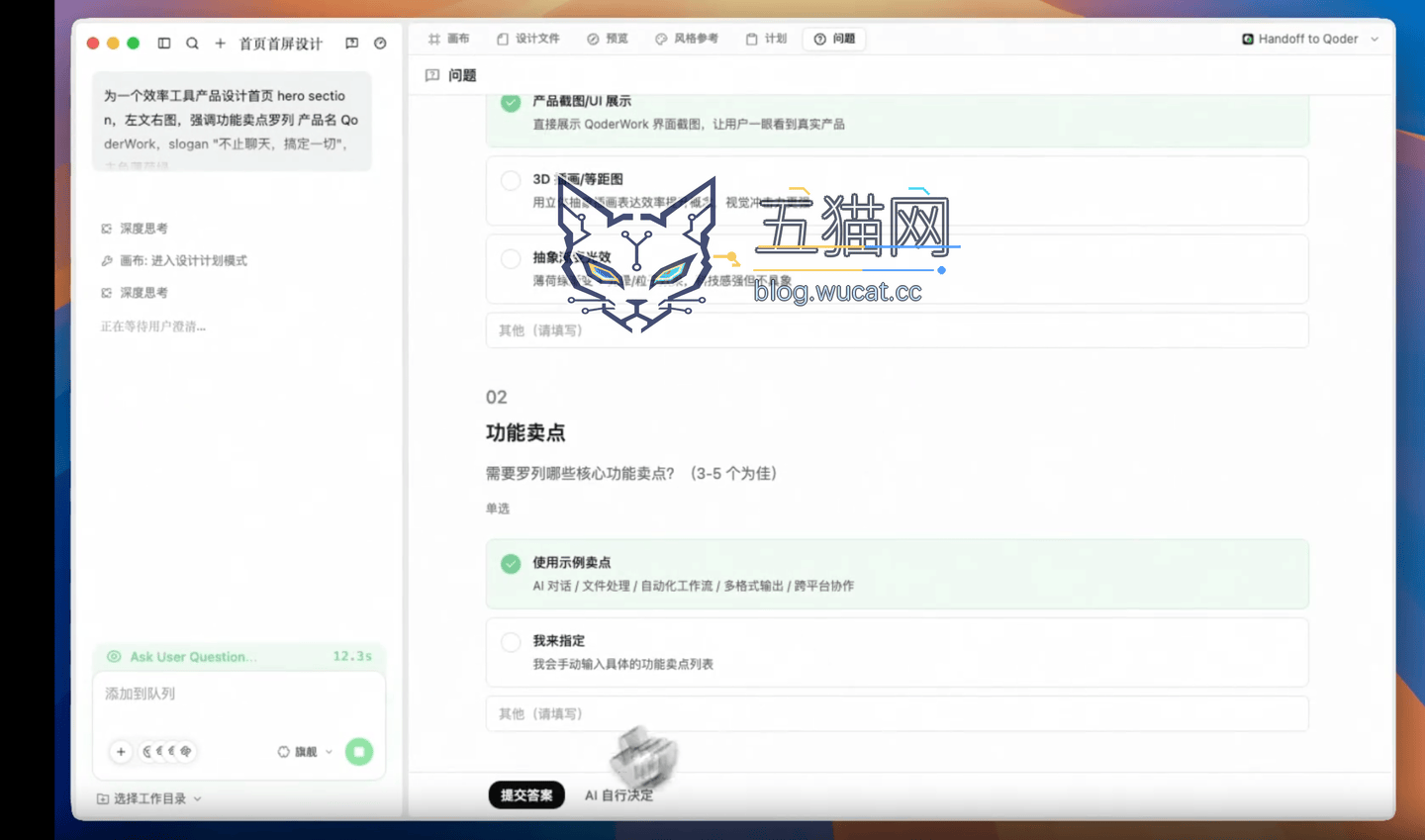Viewport: 1425px width, 840px height.
Task: Toggle the sidebar panel icon
Action: pyautogui.click(x=164, y=44)
